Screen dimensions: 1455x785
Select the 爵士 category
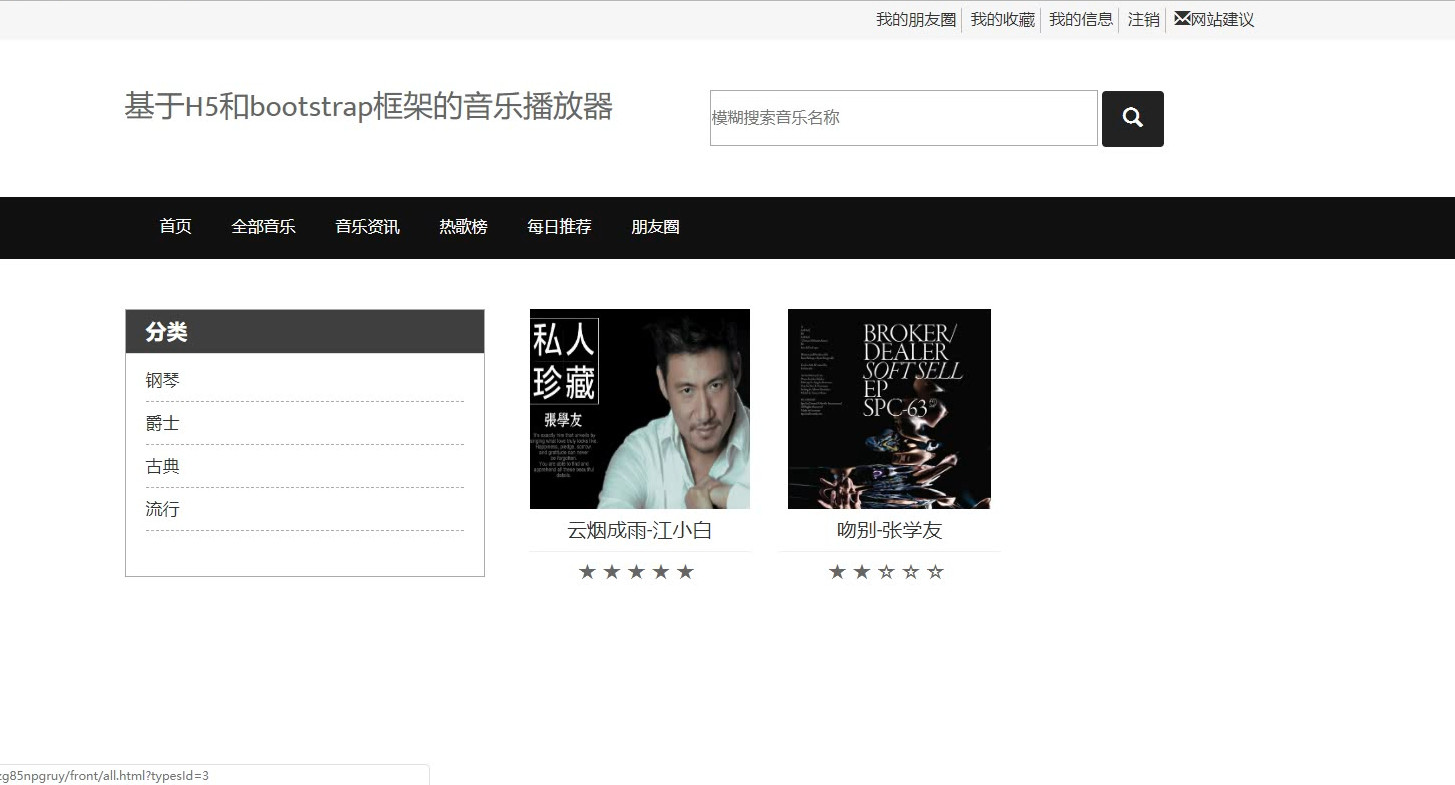click(162, 424)
